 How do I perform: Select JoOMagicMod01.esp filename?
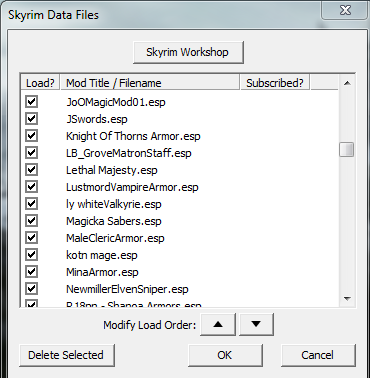pyautogui.click(x=116, y=102)
